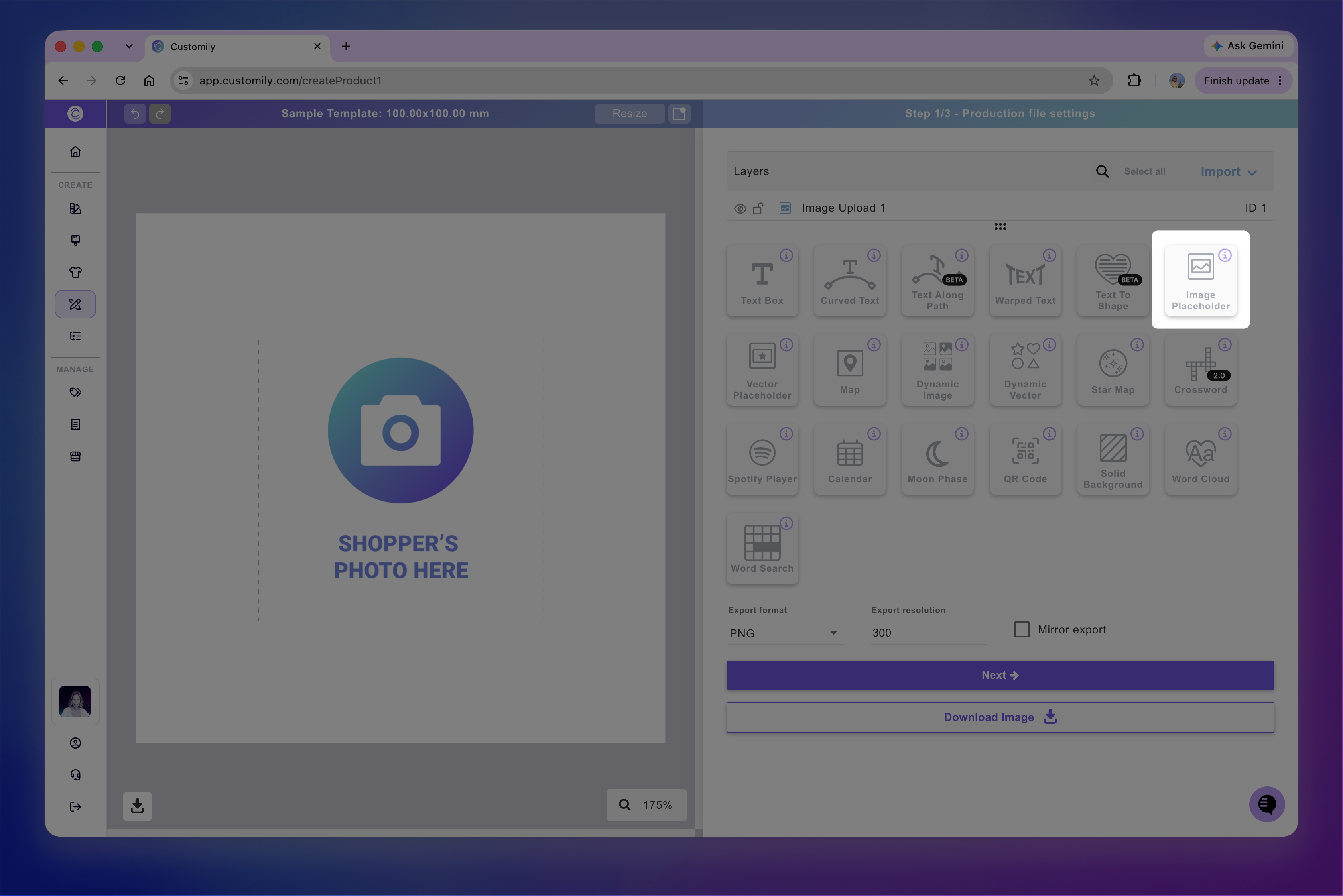Open the chat support bubble
Viewport: 1343px width, 896px height.
1267,804
